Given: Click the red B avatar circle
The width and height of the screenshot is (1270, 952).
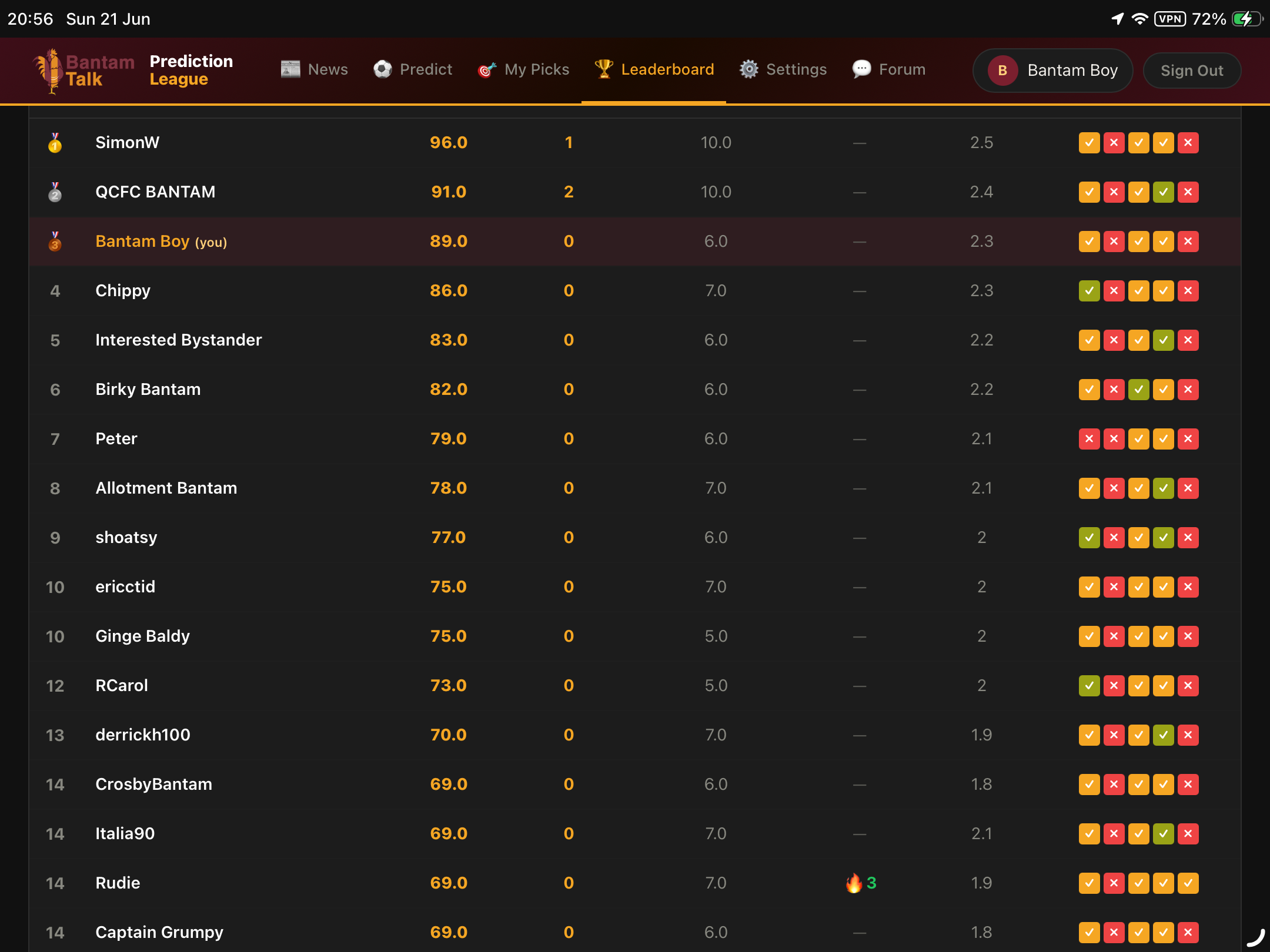Looking at the screenshot, I should [1002, 71].
